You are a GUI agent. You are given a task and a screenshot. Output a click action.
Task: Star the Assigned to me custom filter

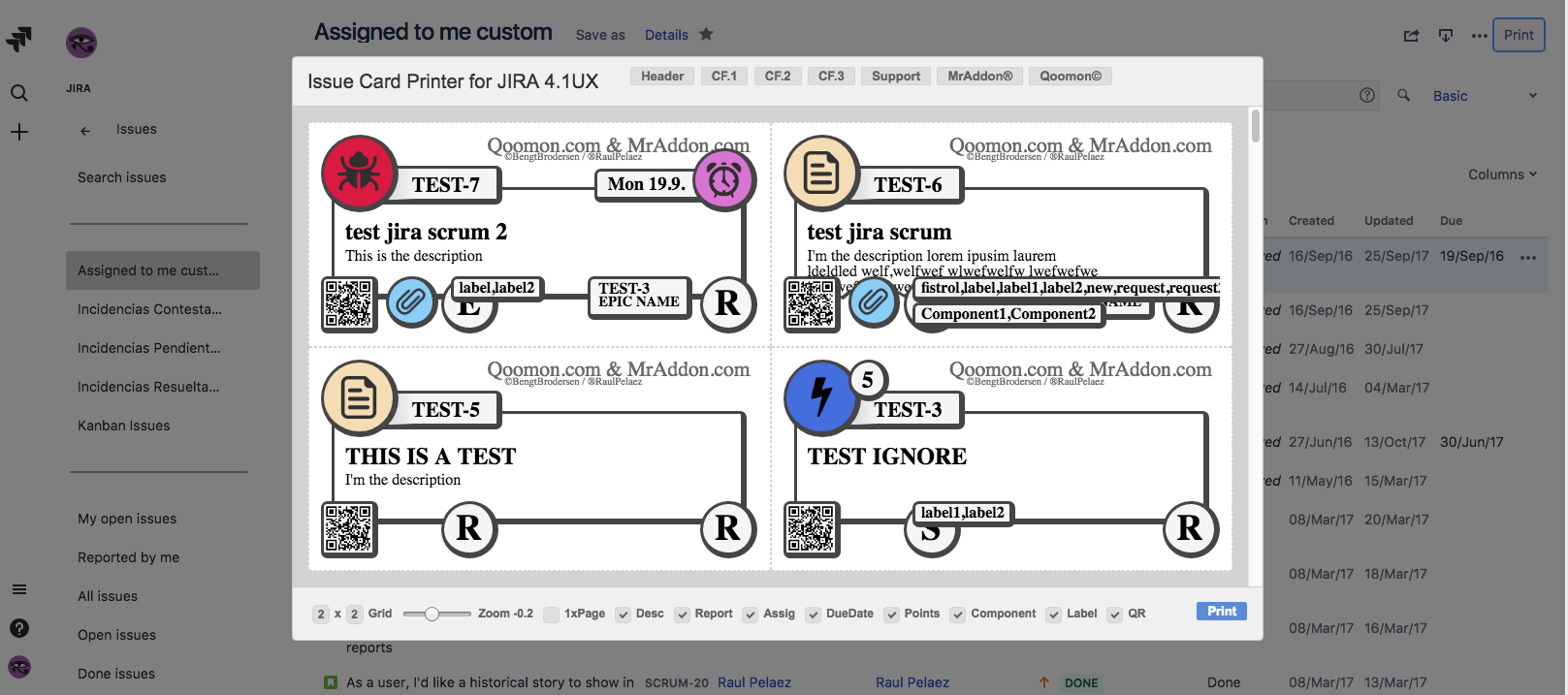click(x=706, y=34)
